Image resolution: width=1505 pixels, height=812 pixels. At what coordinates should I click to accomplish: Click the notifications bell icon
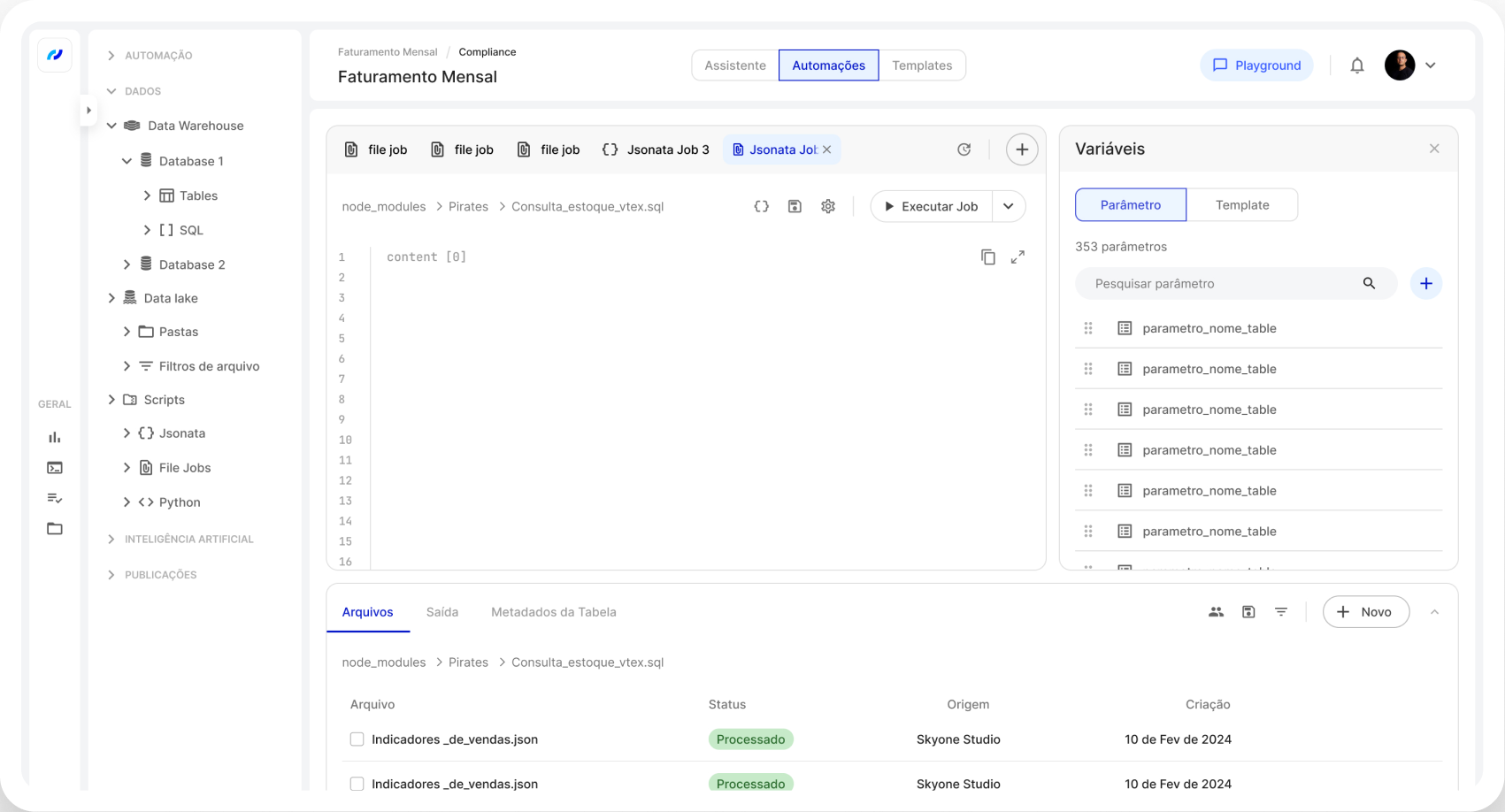(1356, 65)
